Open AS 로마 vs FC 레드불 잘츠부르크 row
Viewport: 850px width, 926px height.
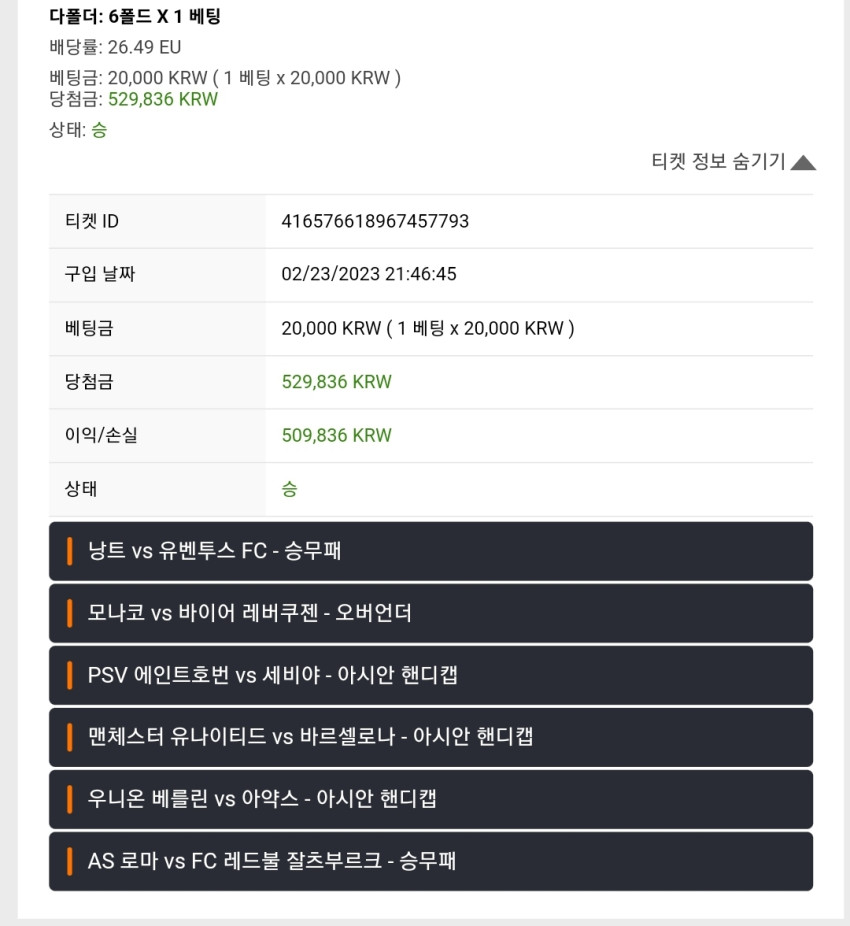[x=431, y=861]
